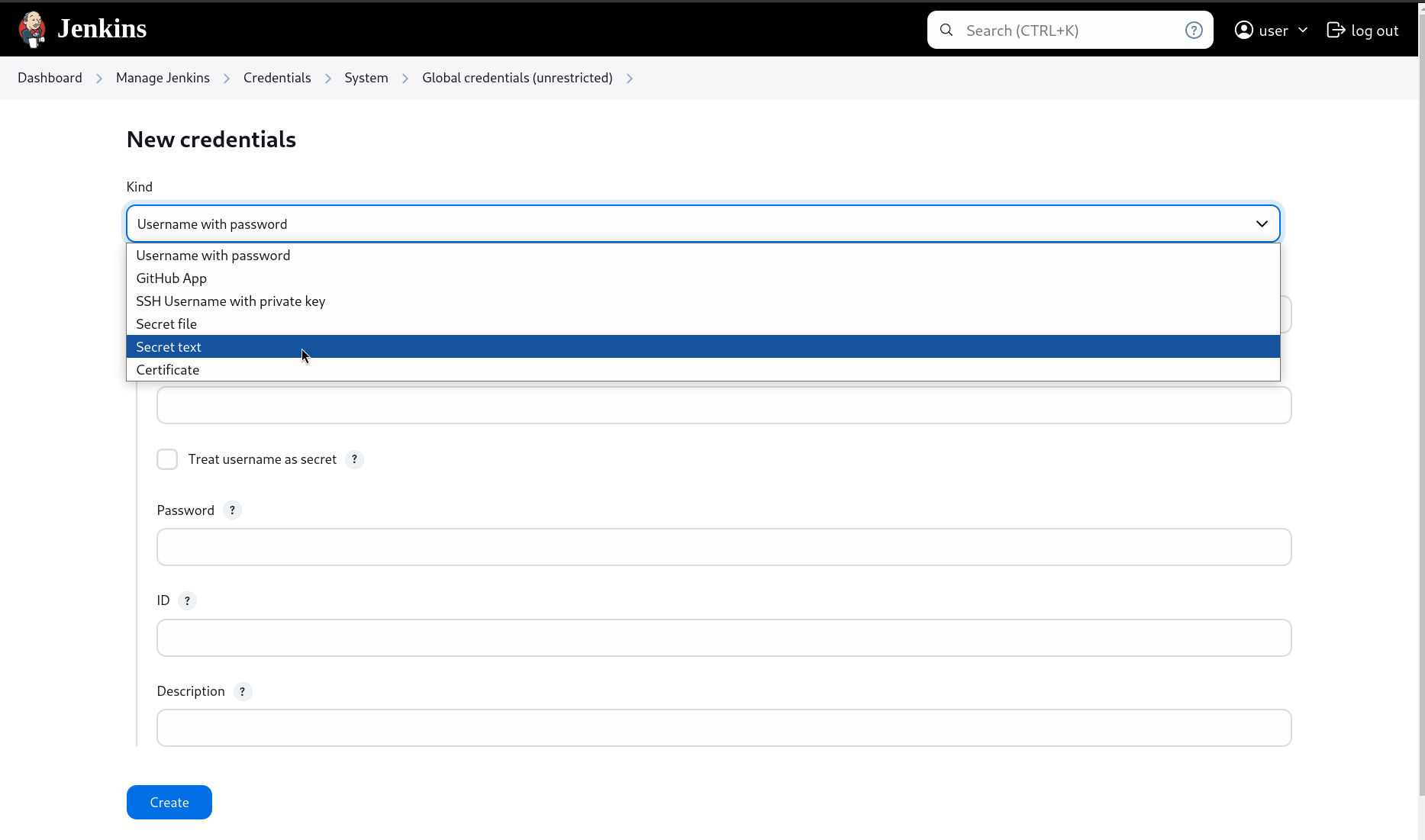The height and width of the screenshot is (840, 1425).
Task: Open help for Treat username as secret
Action: point(354,459)
